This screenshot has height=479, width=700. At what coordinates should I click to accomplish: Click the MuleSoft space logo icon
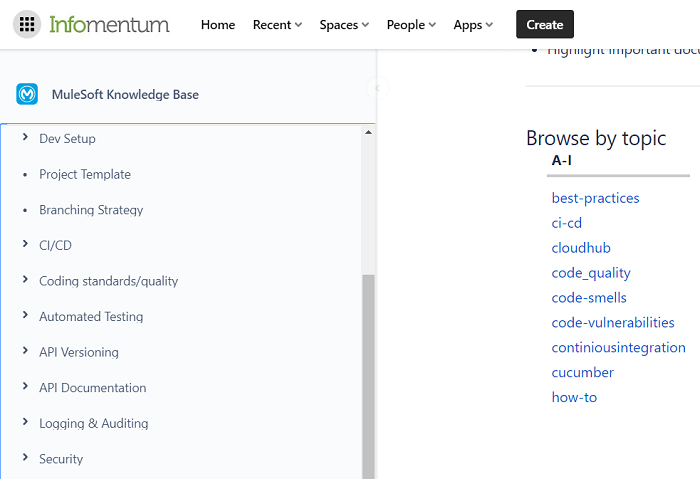pyautogui.click(x=27, y=94)
